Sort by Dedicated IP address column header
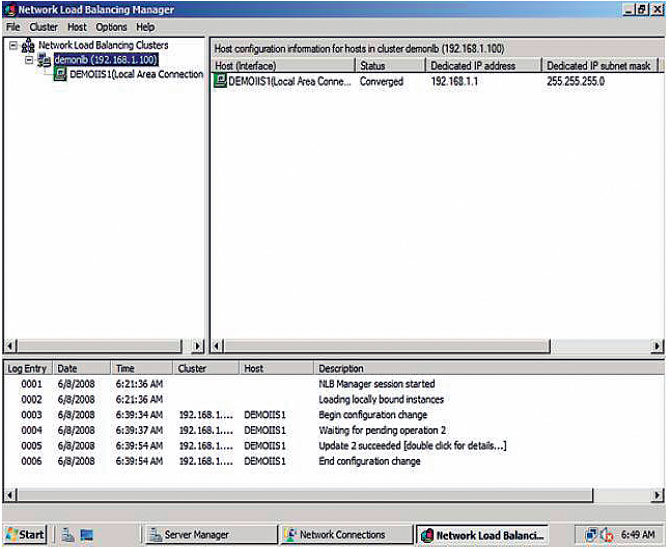The width and height of the screenshot is (669, 549). (x=479, y=66)
